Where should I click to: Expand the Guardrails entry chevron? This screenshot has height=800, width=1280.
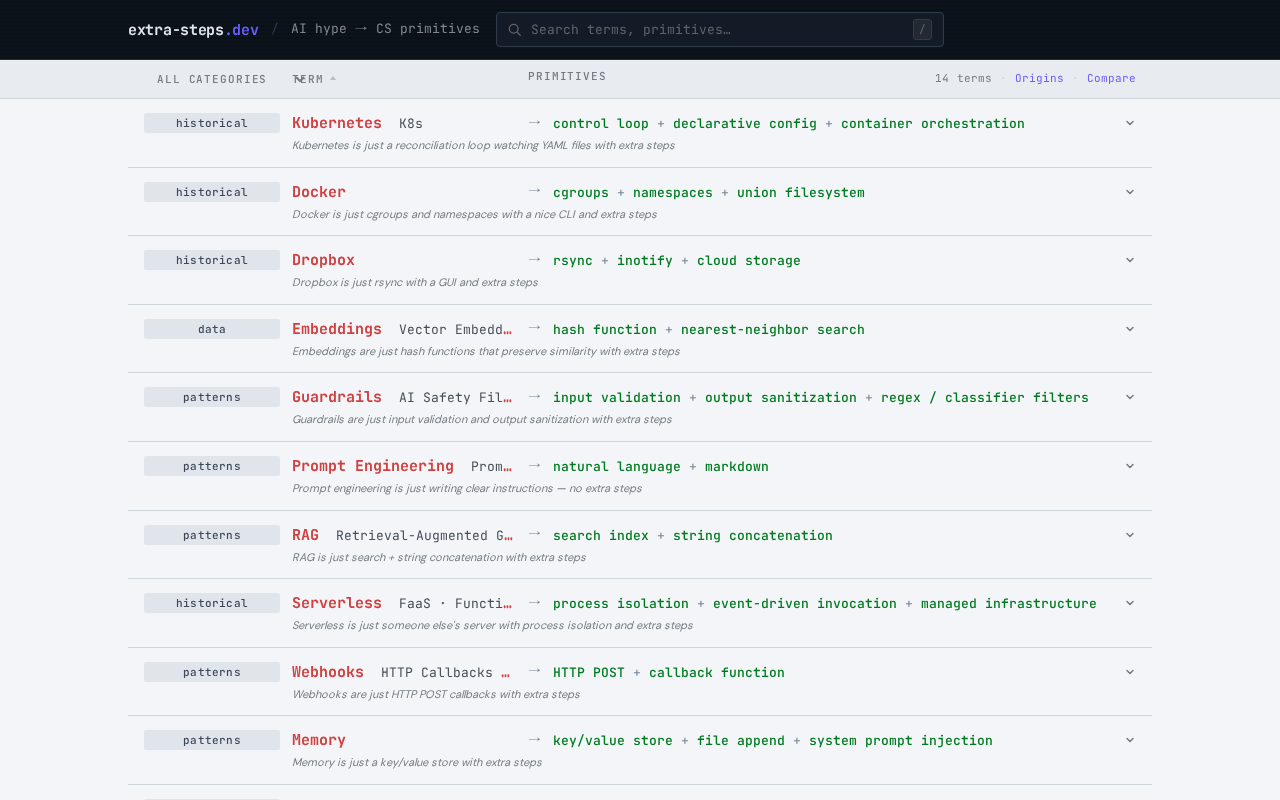pos(1130,397)
